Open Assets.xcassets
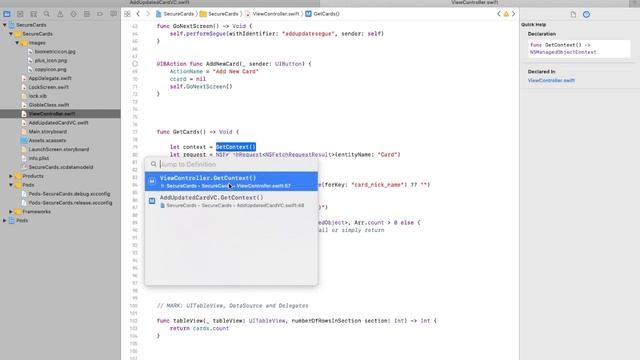Viewport: 640px width, 360px height. point(47,140)
